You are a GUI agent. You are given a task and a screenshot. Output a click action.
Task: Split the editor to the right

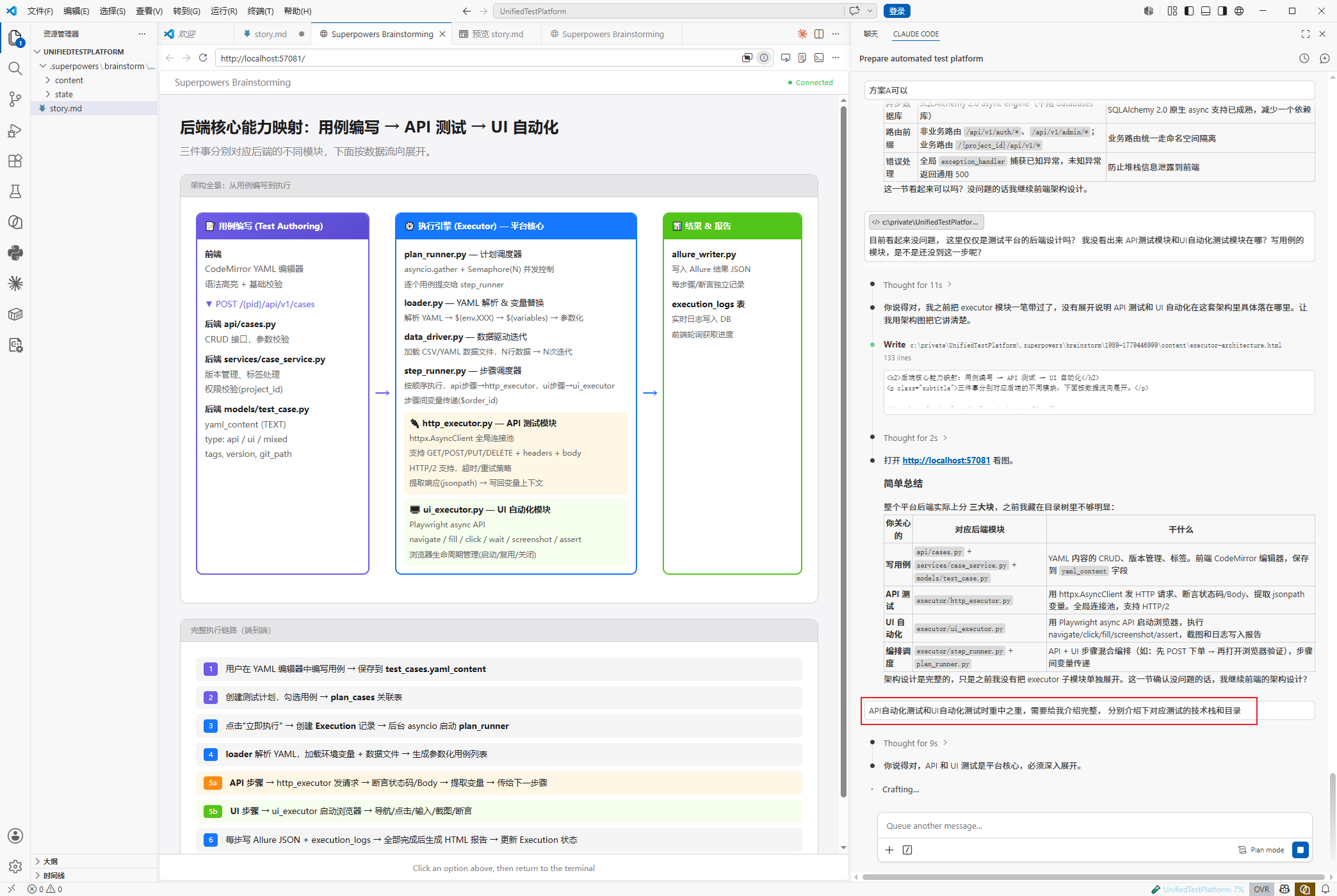[819, 34]
